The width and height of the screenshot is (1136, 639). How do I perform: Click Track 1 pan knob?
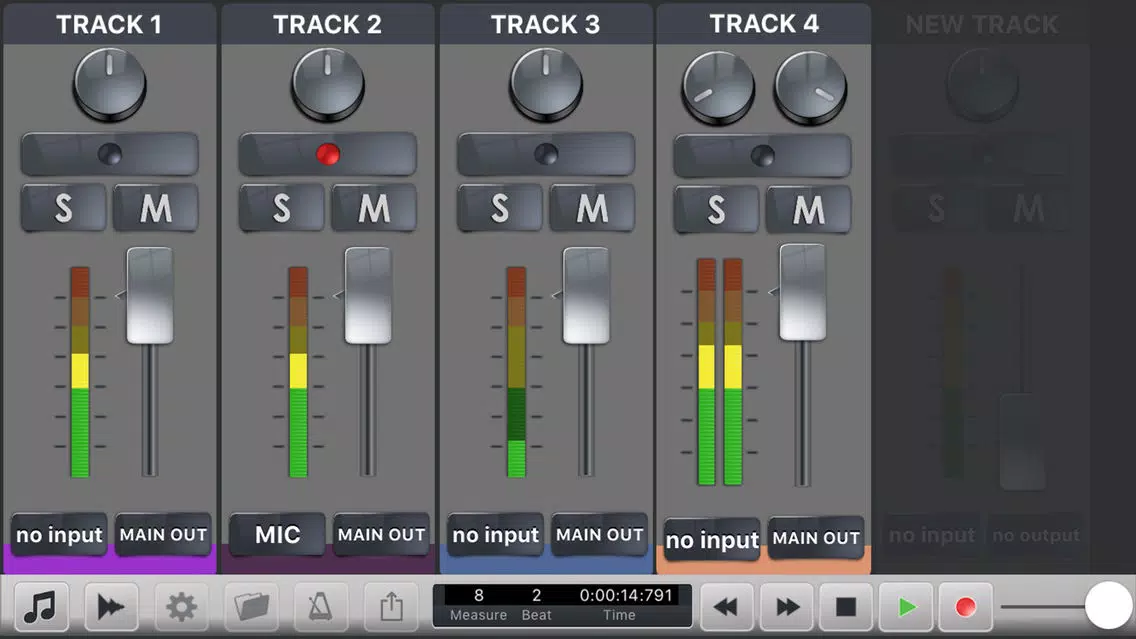point(109,85)
